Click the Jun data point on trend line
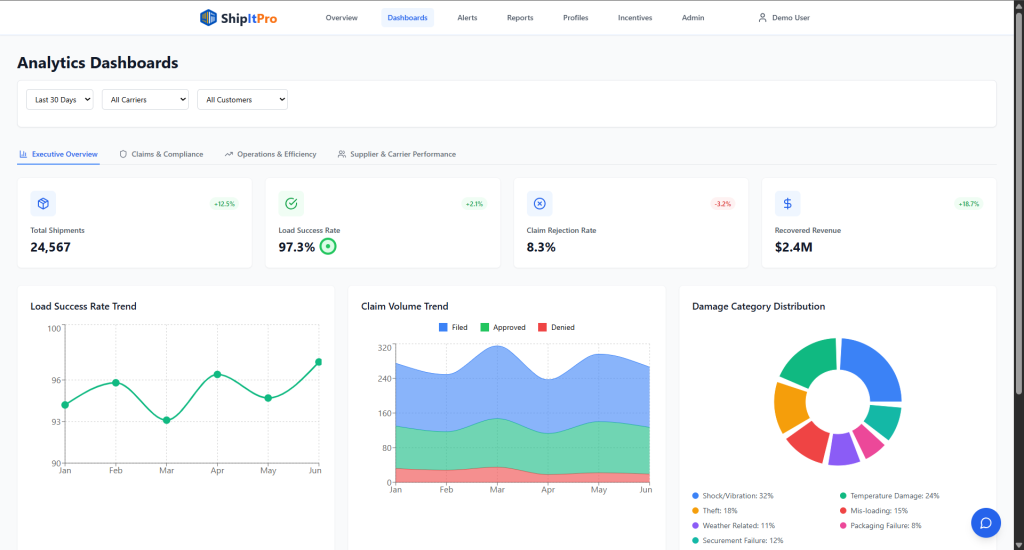The image size is (1024, 550). click(318, 362)
